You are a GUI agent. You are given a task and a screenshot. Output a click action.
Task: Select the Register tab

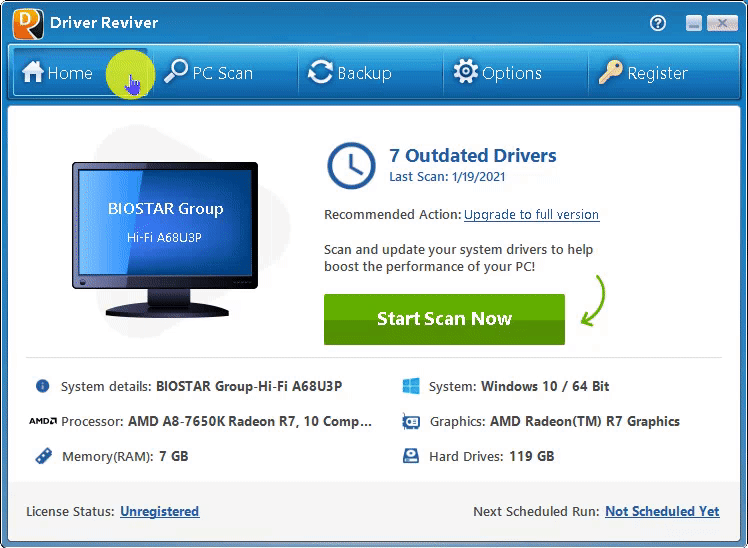point(643,73)
